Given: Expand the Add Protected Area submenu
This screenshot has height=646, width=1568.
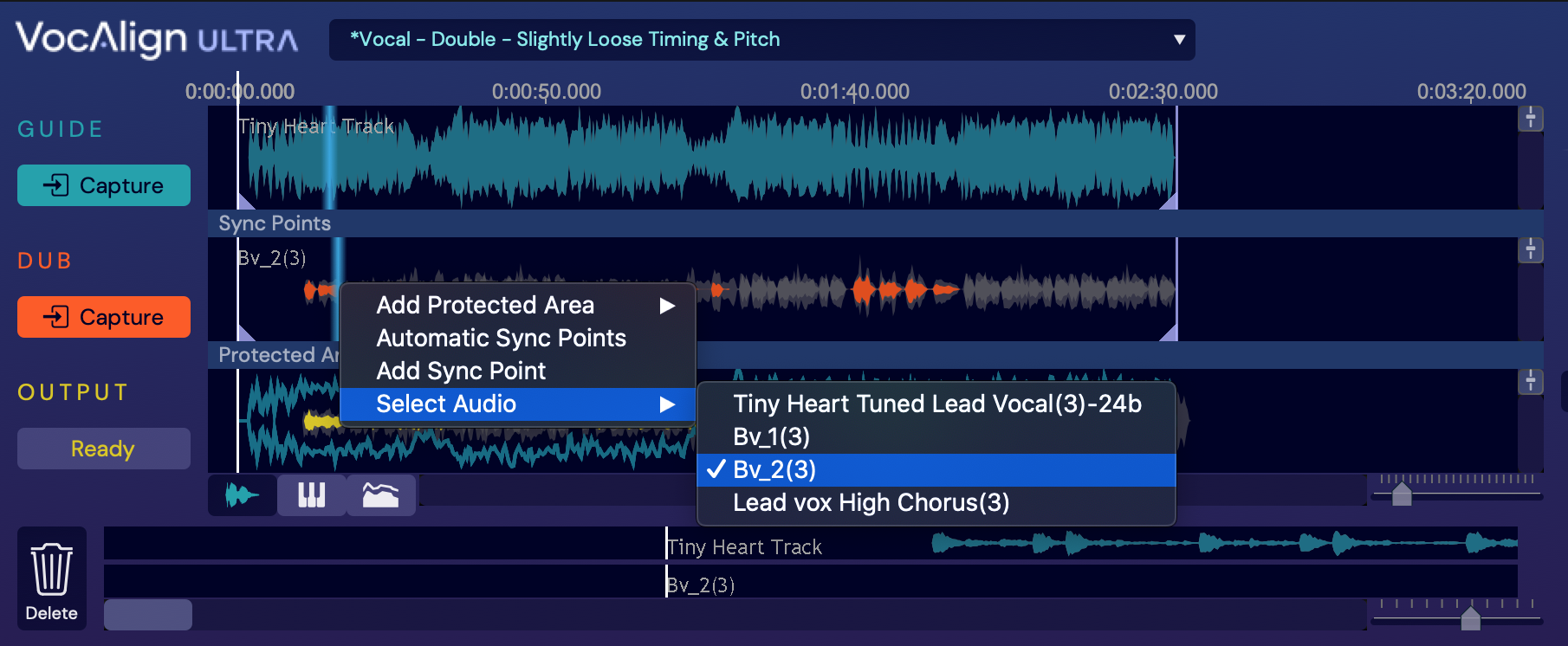Looking at the screenshot, I should (x=666, y=306).
